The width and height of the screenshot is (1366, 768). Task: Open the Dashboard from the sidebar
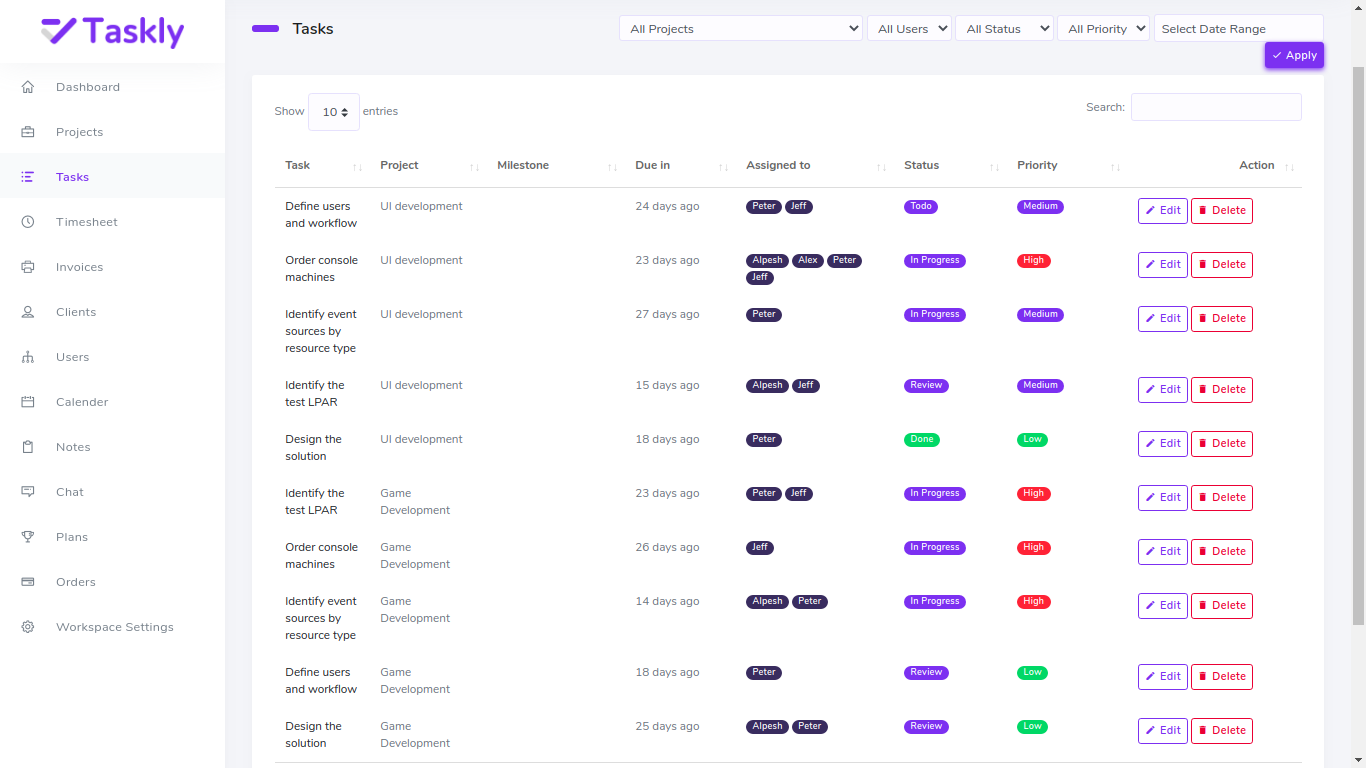pyautogui.click(x=87, y=87)
